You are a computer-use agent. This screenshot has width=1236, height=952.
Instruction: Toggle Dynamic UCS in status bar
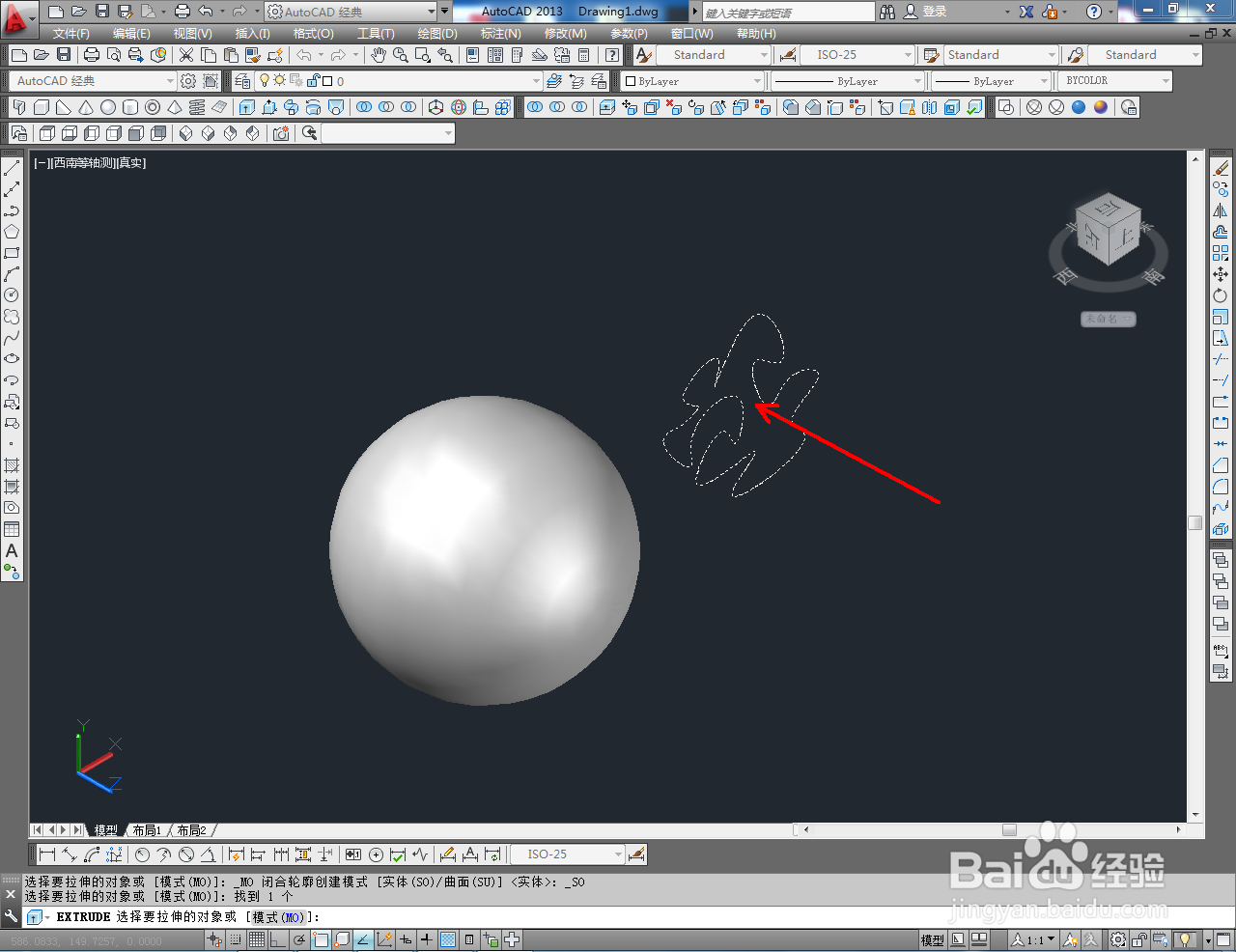(385, 939)
